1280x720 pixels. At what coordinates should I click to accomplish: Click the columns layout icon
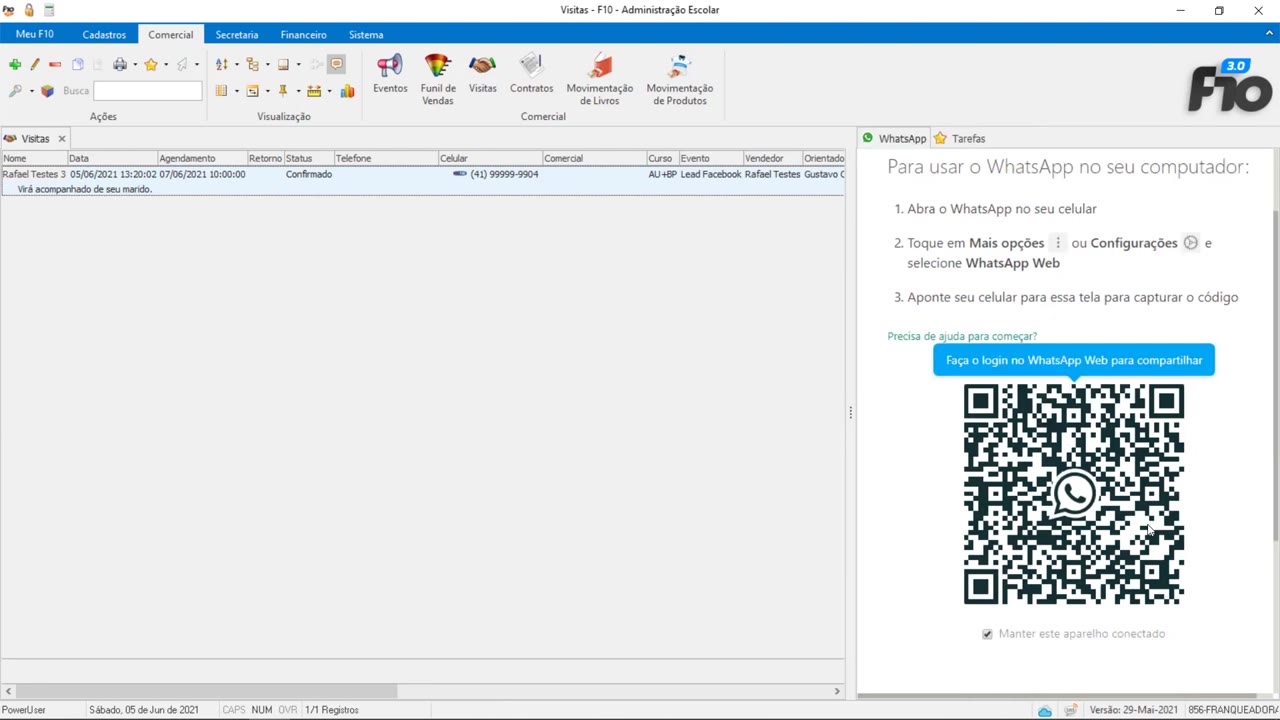pos(221,91)
